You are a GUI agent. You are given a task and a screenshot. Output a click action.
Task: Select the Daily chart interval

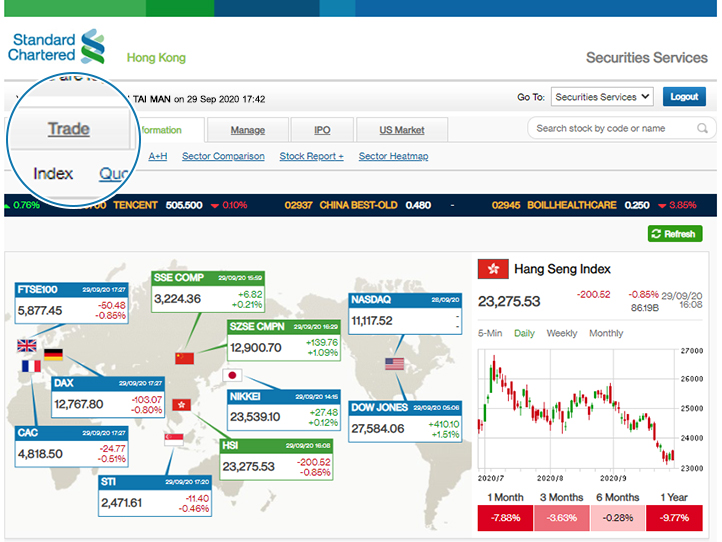click(524, 333)
